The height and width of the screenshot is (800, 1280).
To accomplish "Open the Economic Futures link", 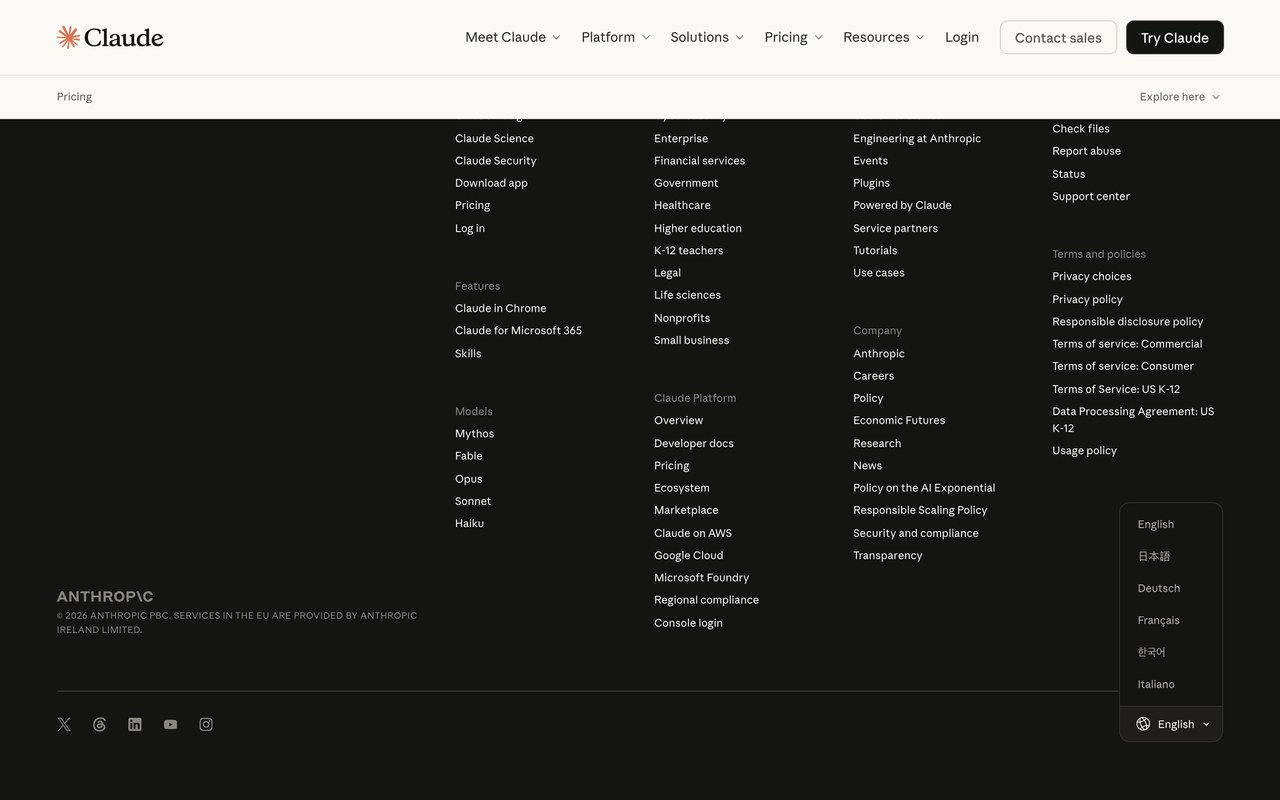I will click(899, 420).
